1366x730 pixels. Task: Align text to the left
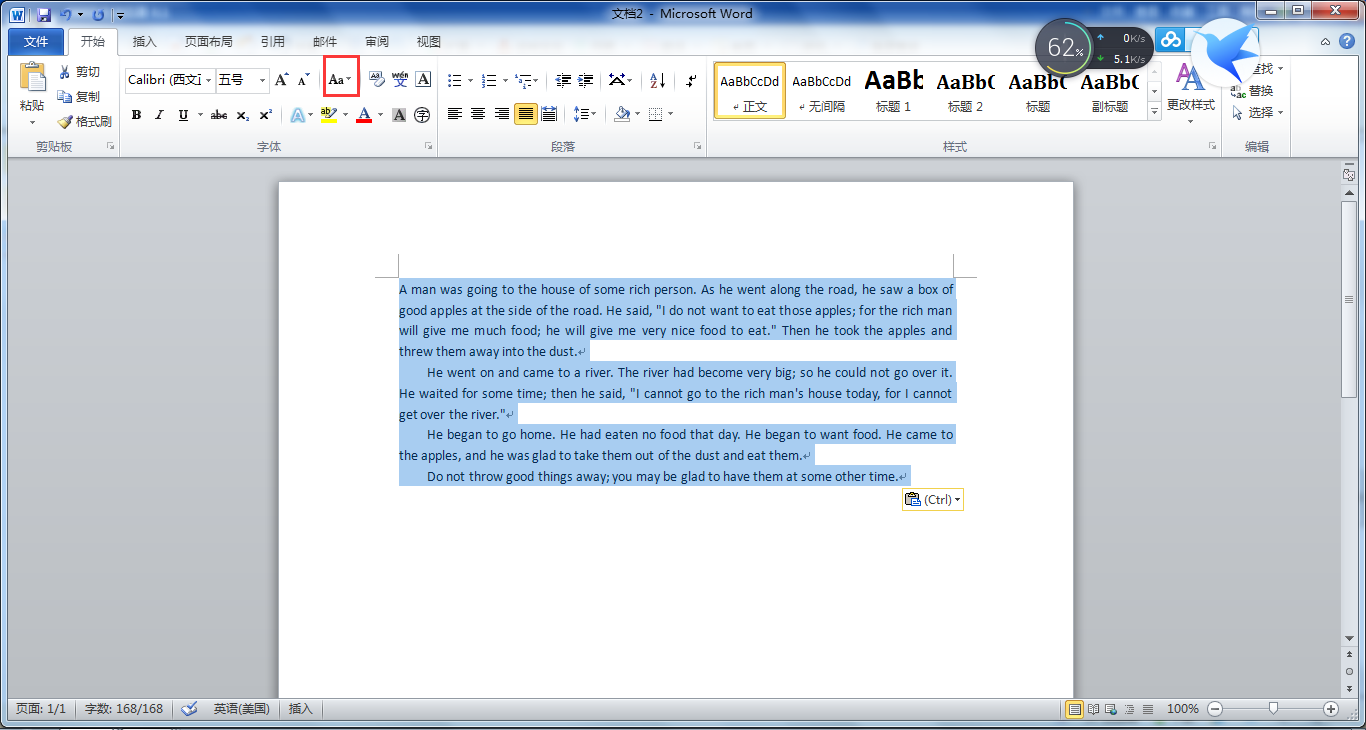coord(454,114)
